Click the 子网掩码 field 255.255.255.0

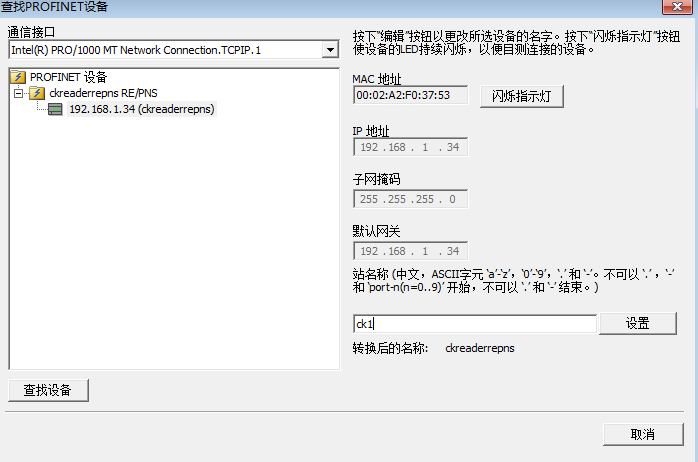coord(410,199)
